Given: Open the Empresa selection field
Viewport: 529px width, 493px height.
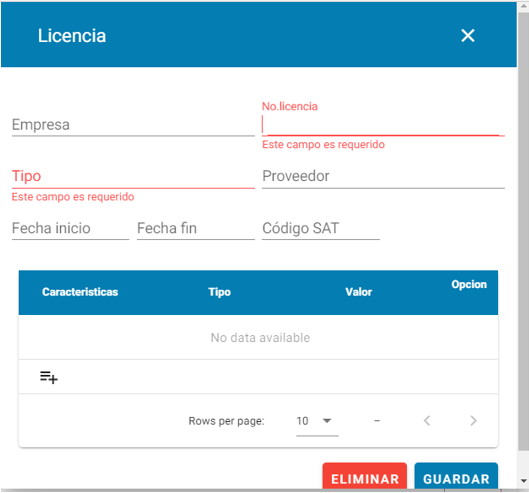Looking at the screenshot, I should [133, 125].
